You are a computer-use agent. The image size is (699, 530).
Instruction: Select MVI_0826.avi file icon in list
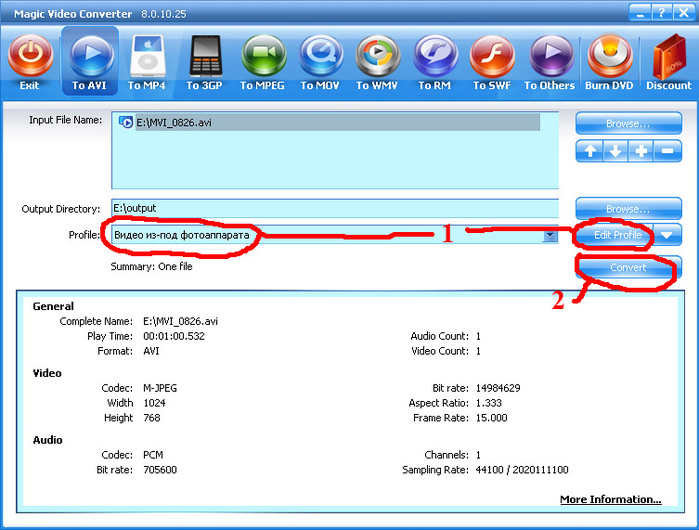click(126, 122)
